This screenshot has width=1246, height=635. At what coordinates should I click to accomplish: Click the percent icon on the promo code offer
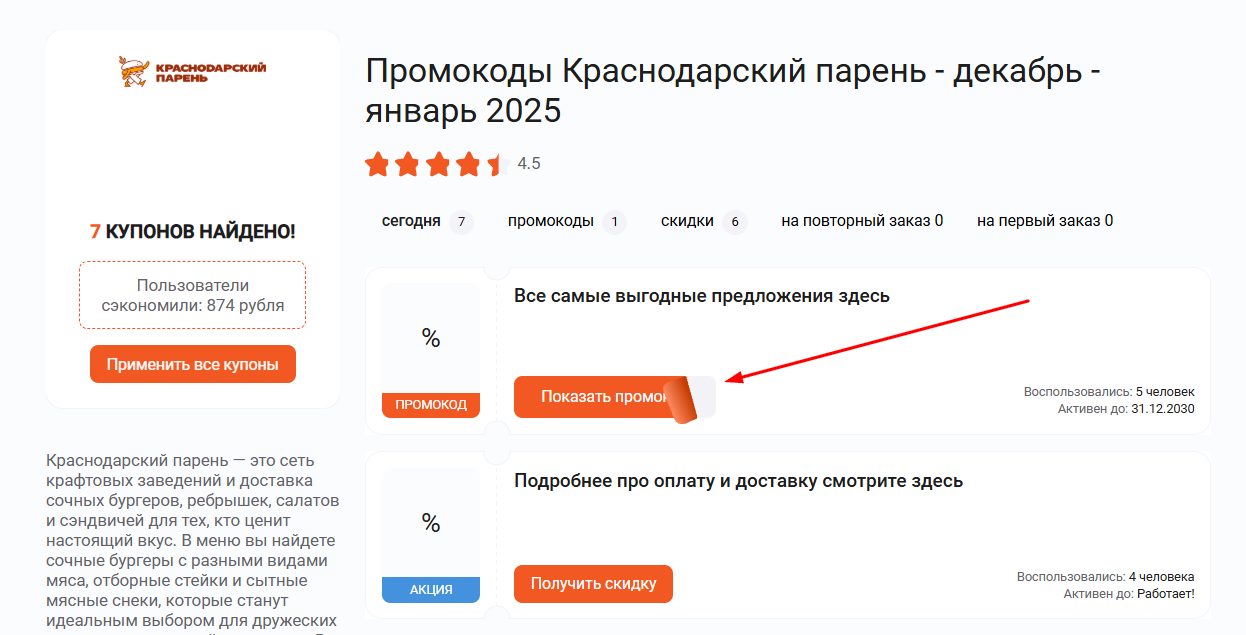pos(430,340)
